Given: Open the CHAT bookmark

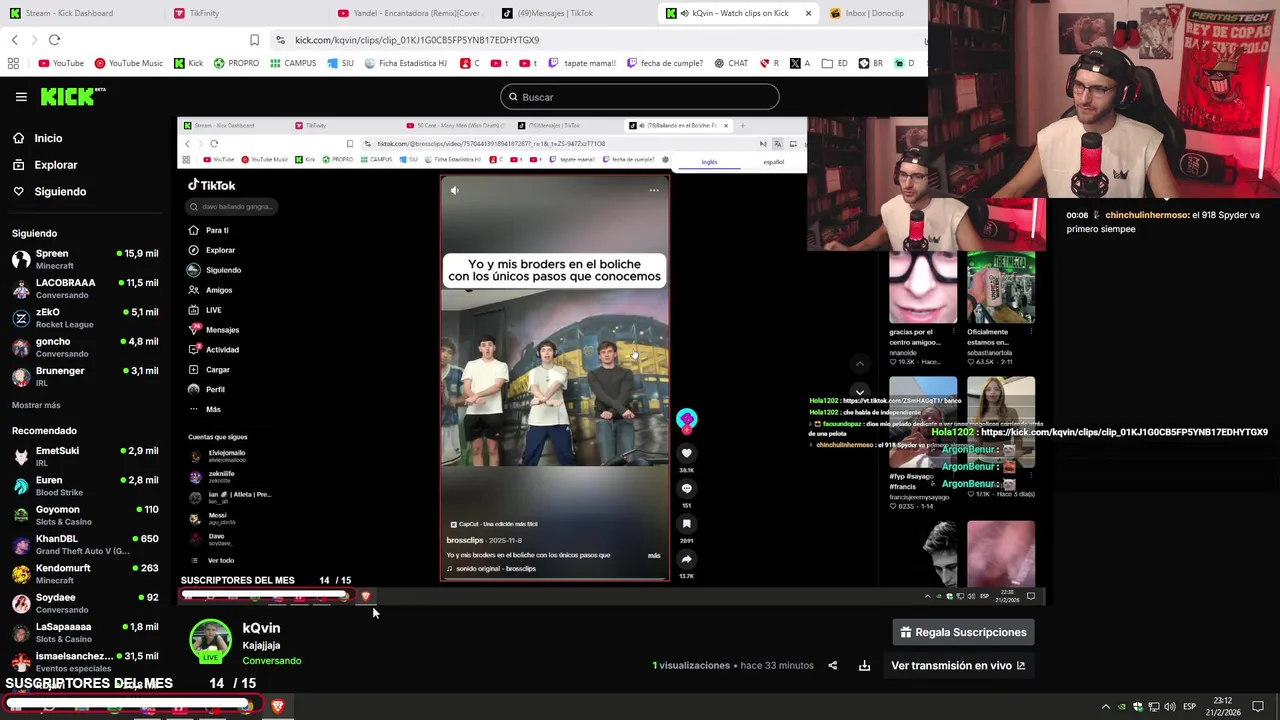Looking at the screenshot, I should (731, 63).
